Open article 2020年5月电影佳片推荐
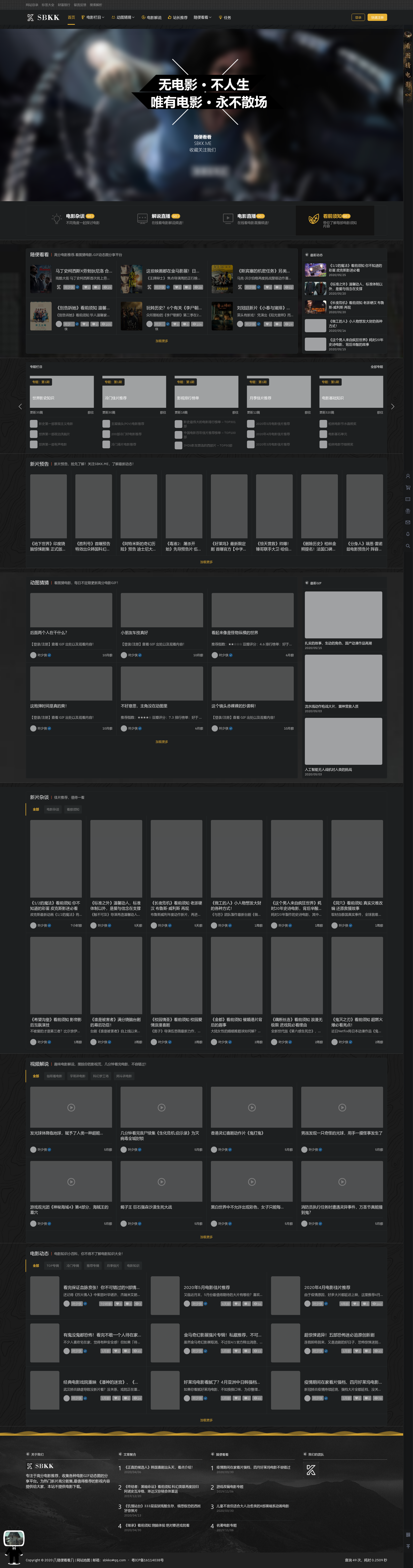Screen dimensions: 413x1568 (207, 1287)
